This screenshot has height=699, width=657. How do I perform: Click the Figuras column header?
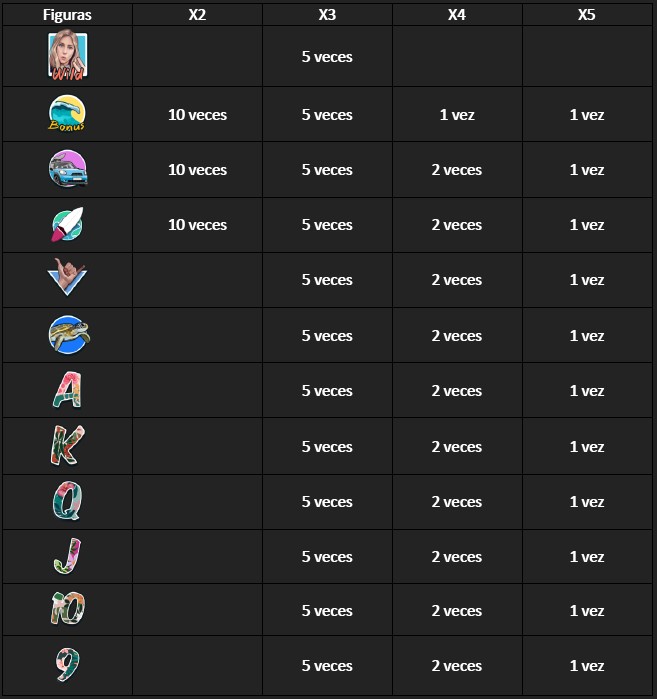(67, 15)
